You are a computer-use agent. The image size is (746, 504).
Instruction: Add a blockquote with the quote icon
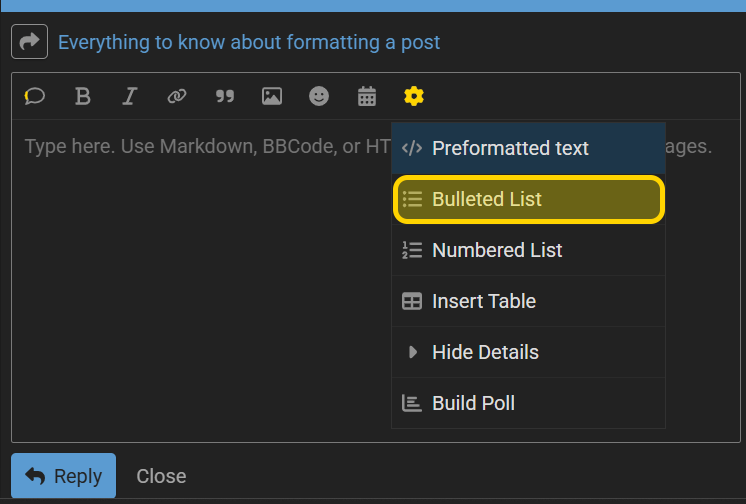point(225,97)
